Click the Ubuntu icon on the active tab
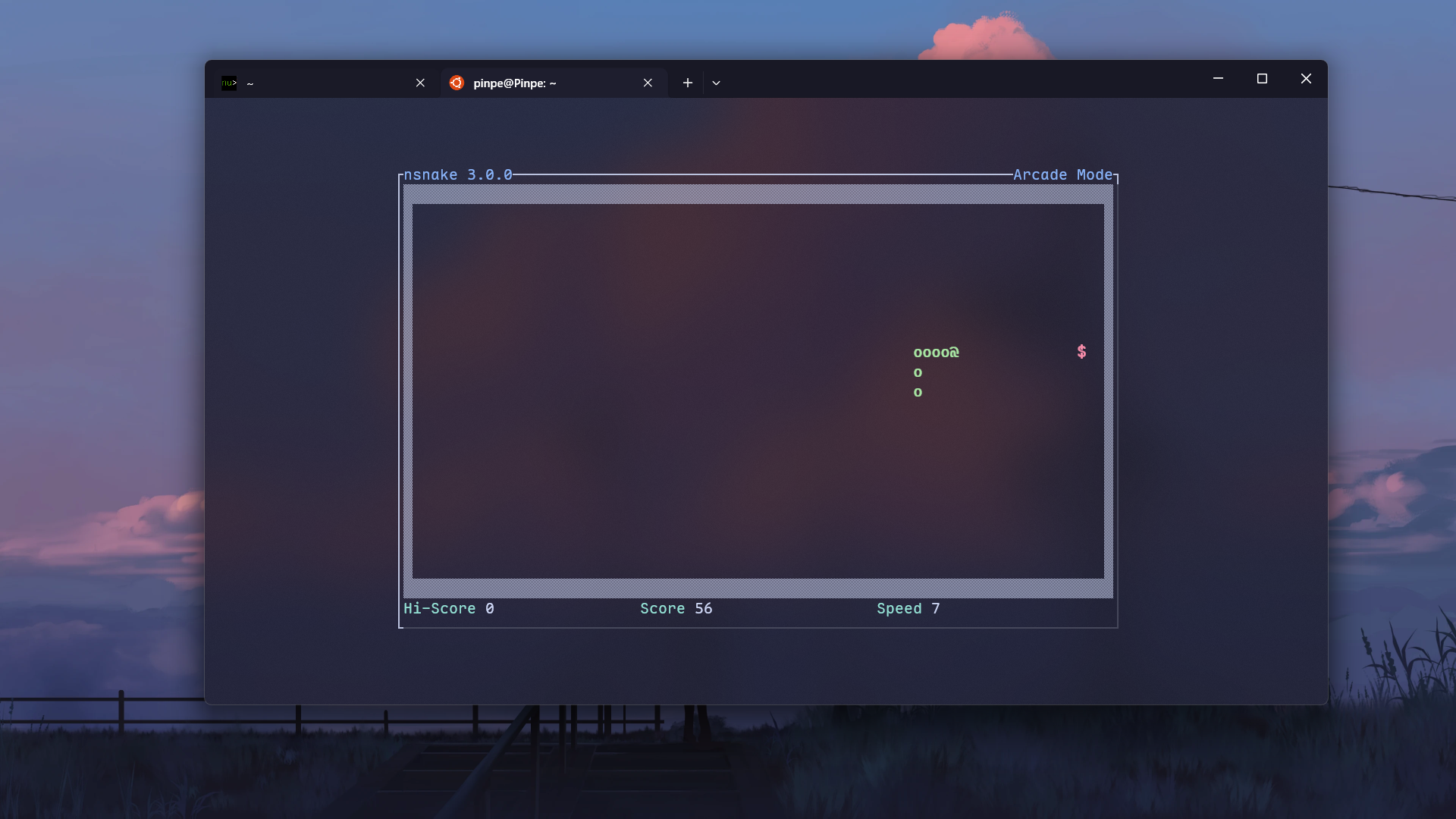1456x819 pixels. [457, 83]
